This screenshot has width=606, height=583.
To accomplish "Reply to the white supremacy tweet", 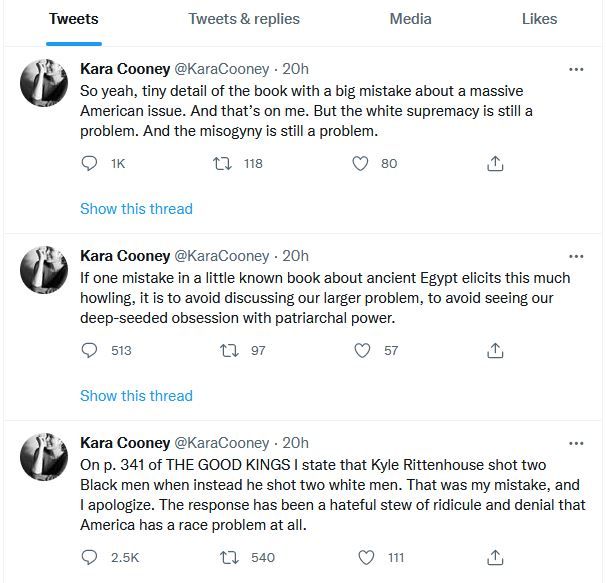I will point(89,163).
